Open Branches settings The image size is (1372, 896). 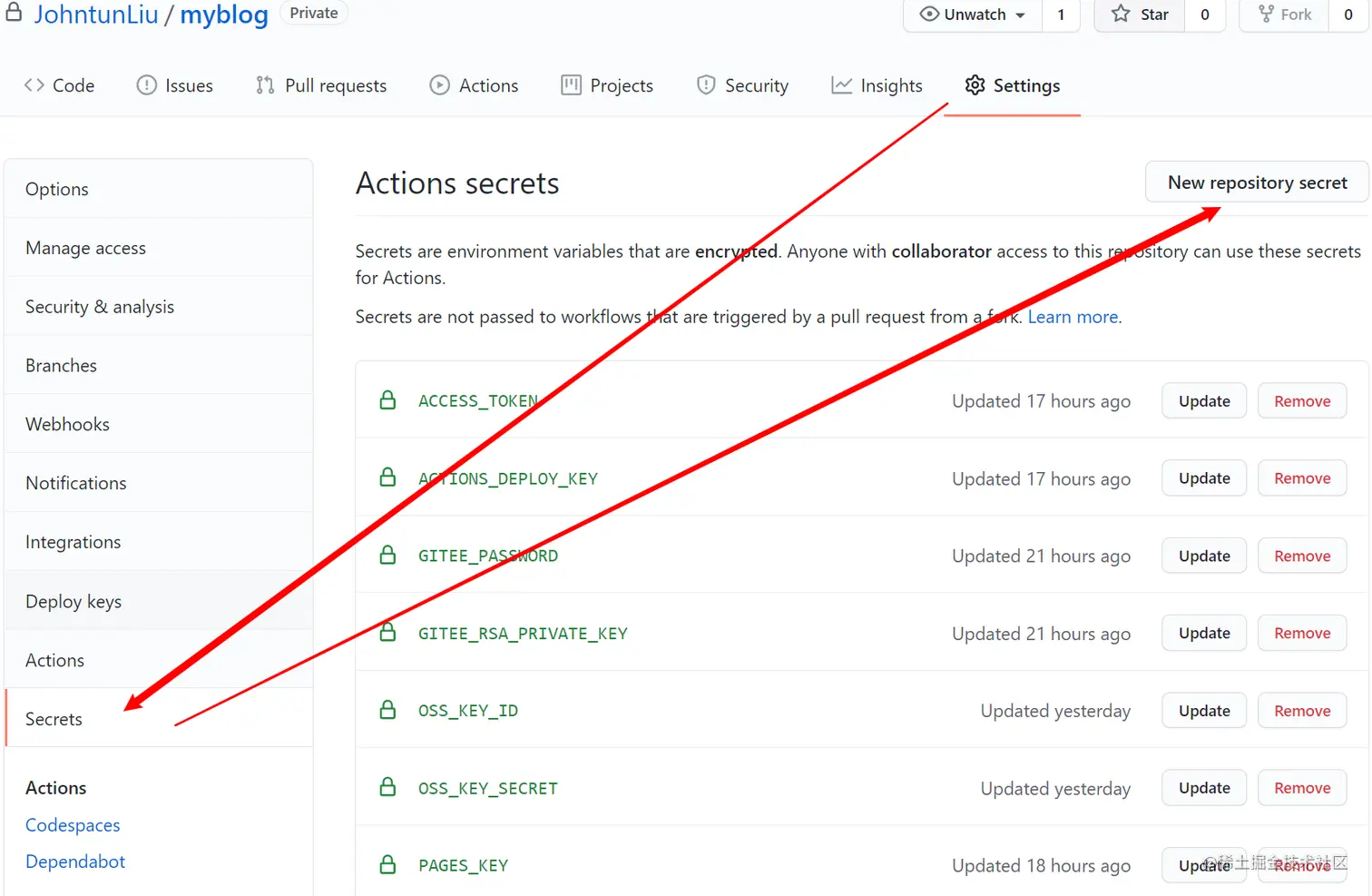[159, 365]
